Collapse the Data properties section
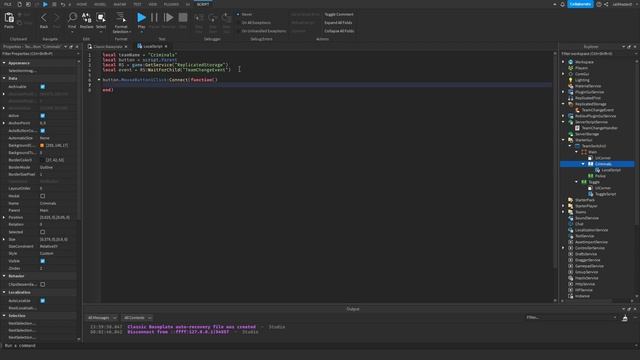This screenshot has height=360, width=640. point(4,78)
